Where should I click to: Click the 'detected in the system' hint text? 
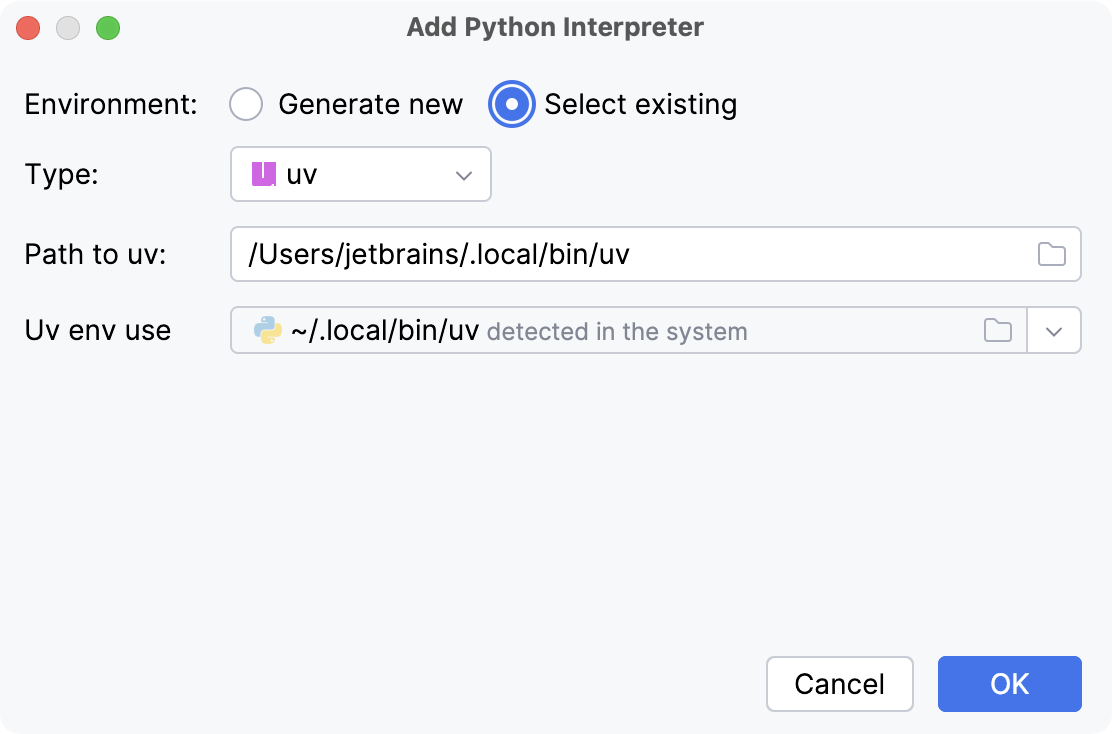617,330
